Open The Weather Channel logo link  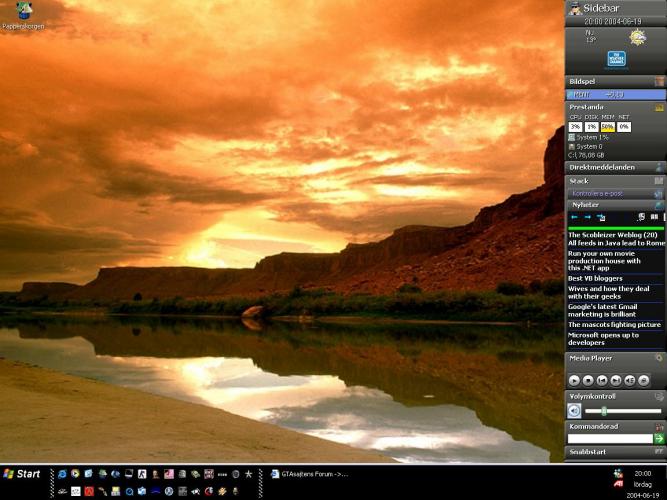click(616, 58)
